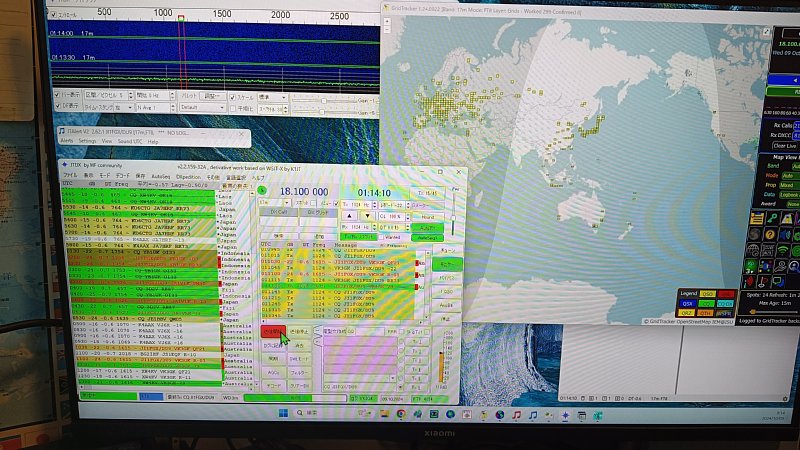The image size is (800, 450).
Task: Click the green AutoSeq button in JTDX
Action: (428, 238)
